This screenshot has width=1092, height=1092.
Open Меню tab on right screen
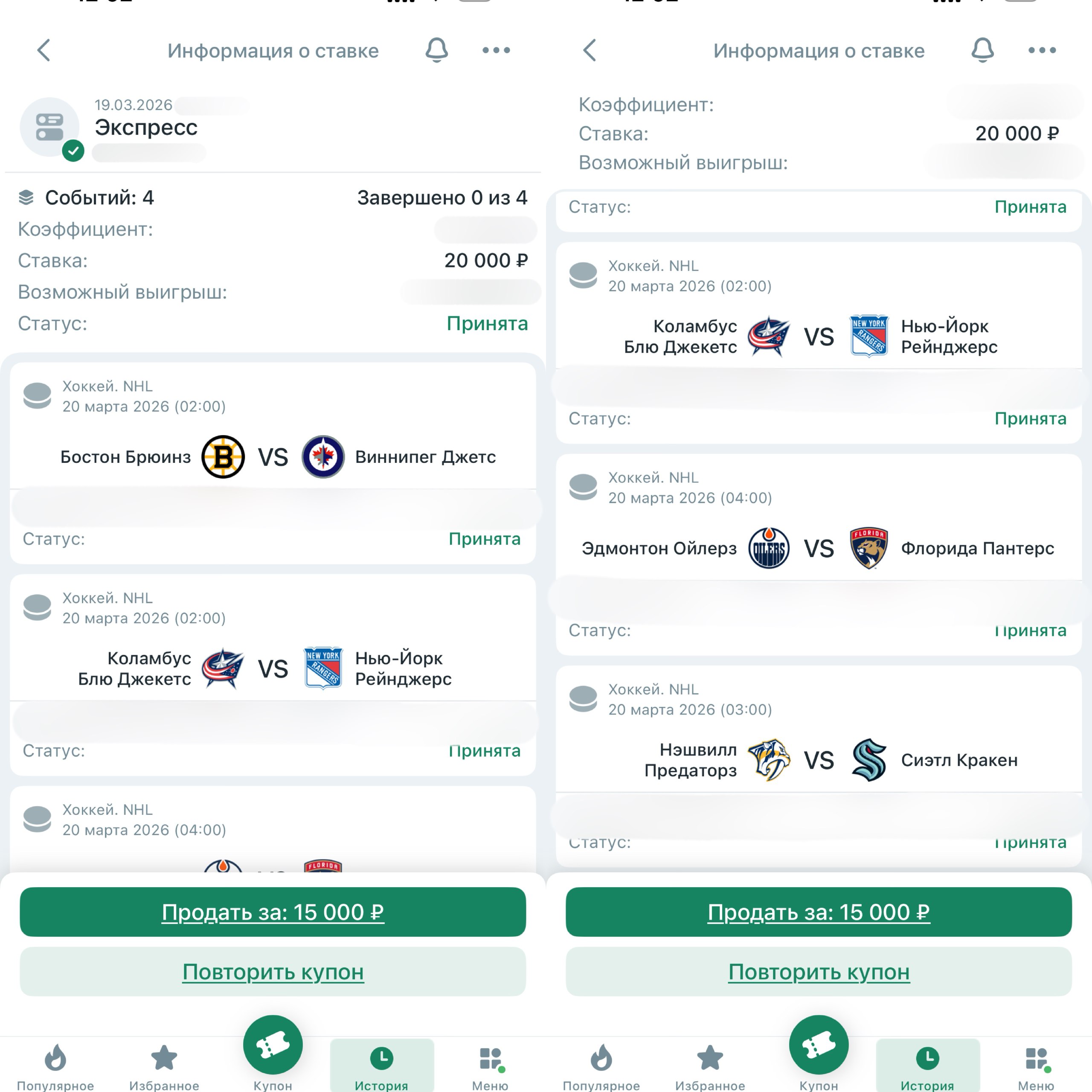click(x=1036, y=1066)
